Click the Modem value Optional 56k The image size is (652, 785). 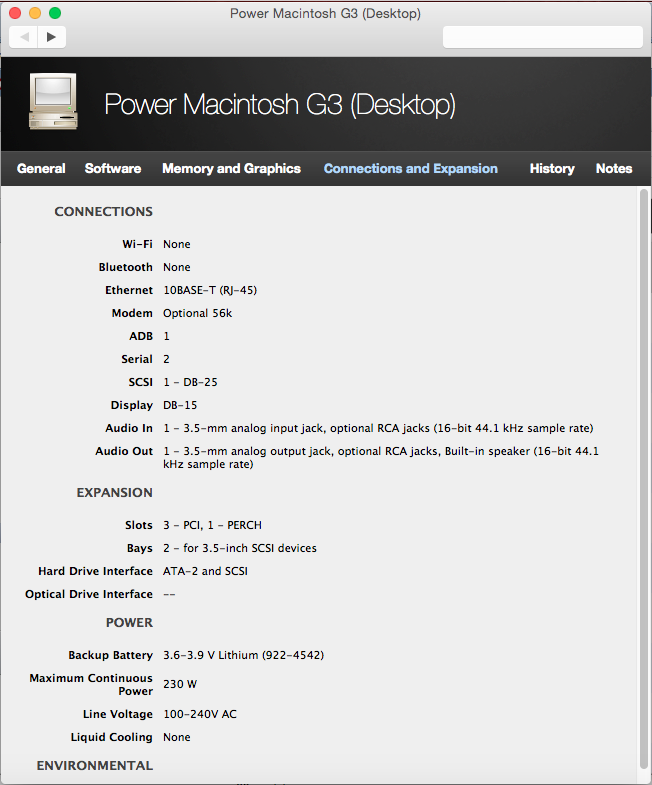coord(198,313)
